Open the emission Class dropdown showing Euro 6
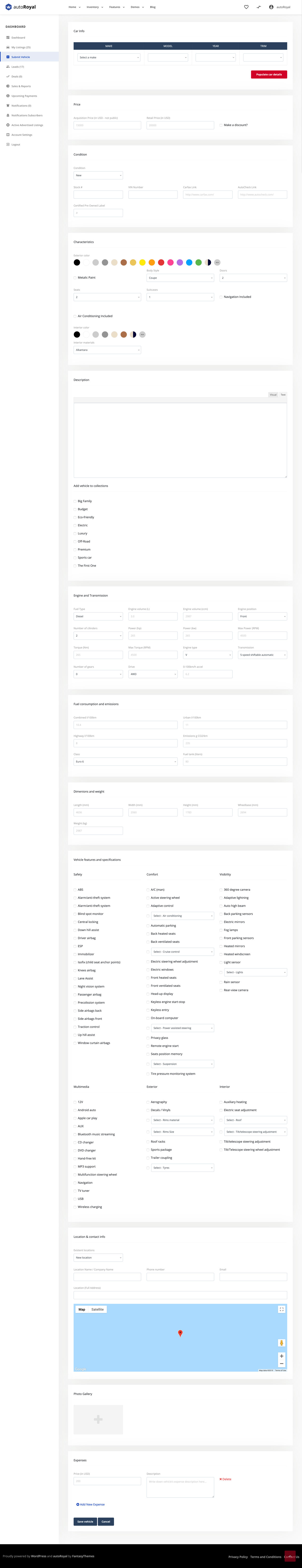The image size is (302, 1568). pyautogui.click(x=125, y=762)
